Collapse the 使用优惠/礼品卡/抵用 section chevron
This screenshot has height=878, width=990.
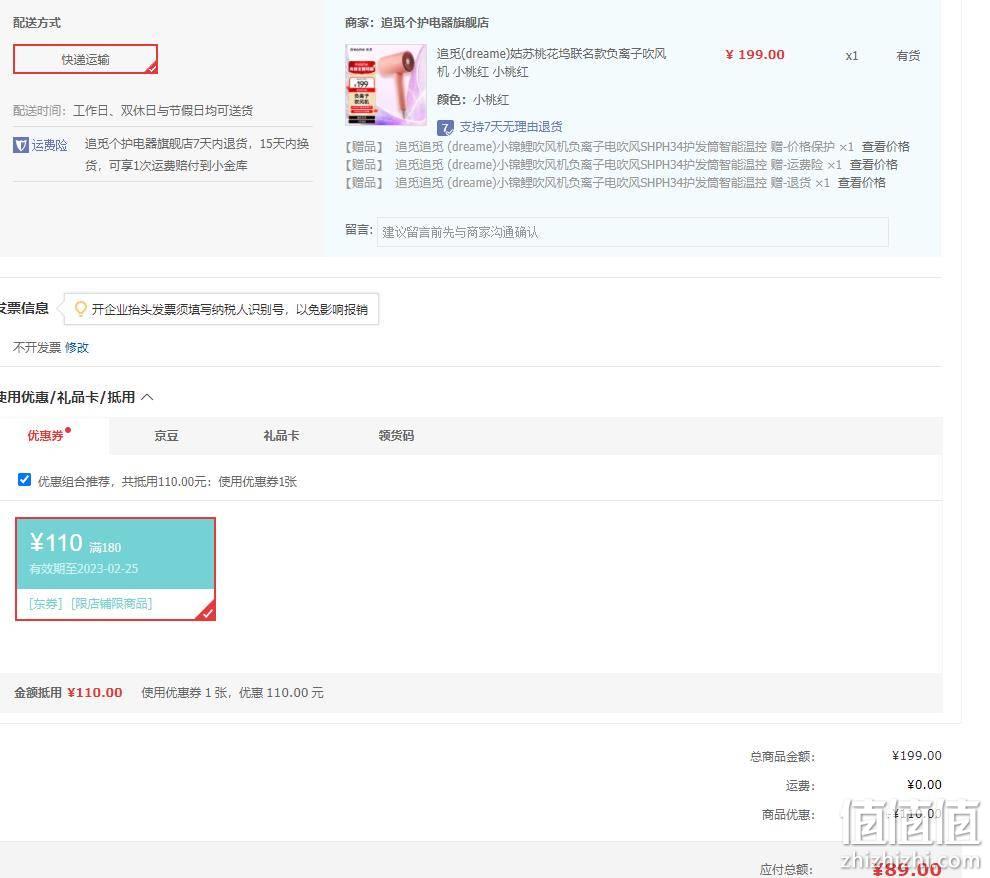pos(147,397)
